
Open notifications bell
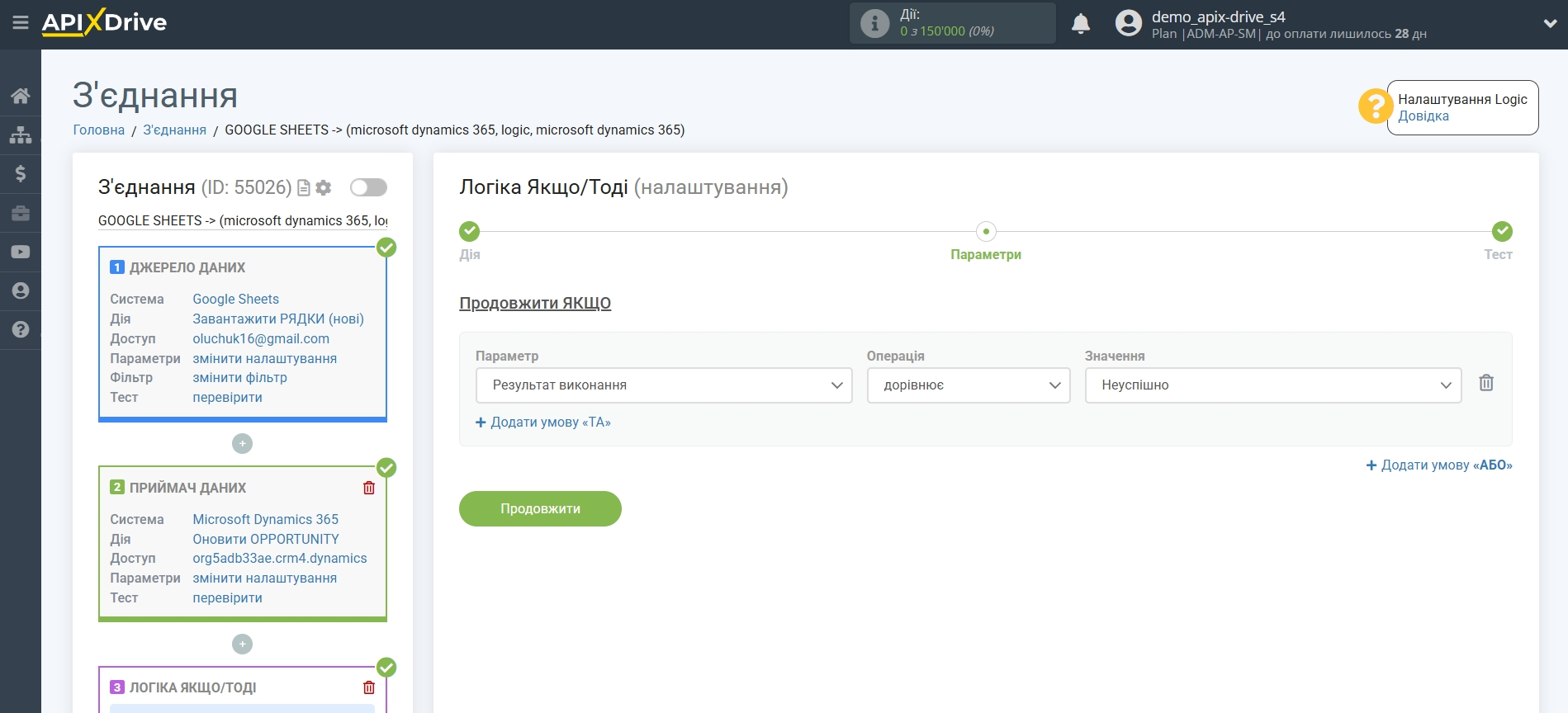click(x=1081, y=23)
